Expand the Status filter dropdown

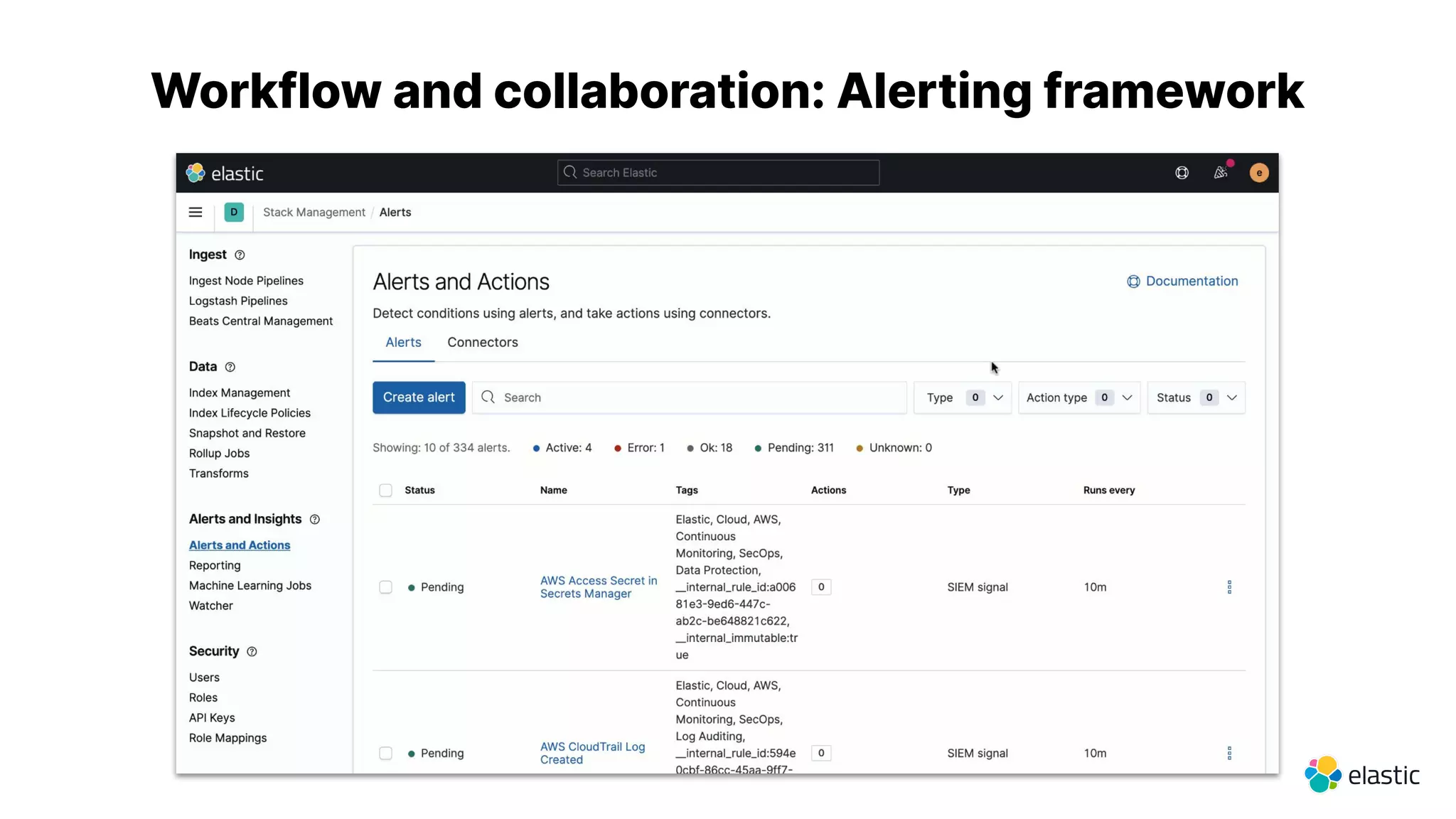click(1197, 397)
